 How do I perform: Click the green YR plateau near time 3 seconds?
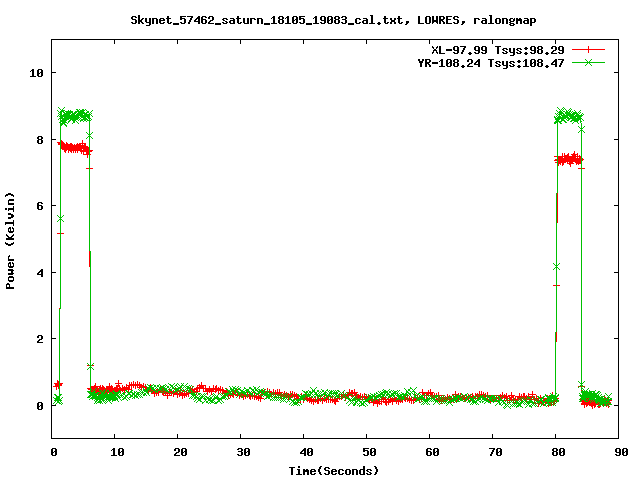(75, 117)
